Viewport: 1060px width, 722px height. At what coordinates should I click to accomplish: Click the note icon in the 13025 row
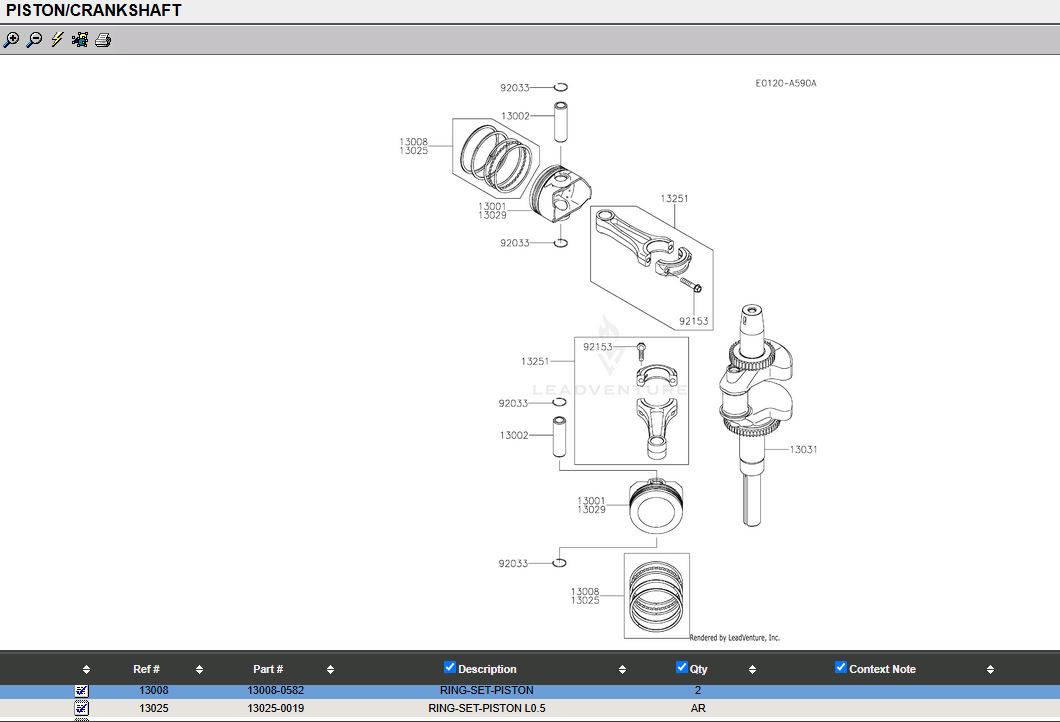(82, 708)
